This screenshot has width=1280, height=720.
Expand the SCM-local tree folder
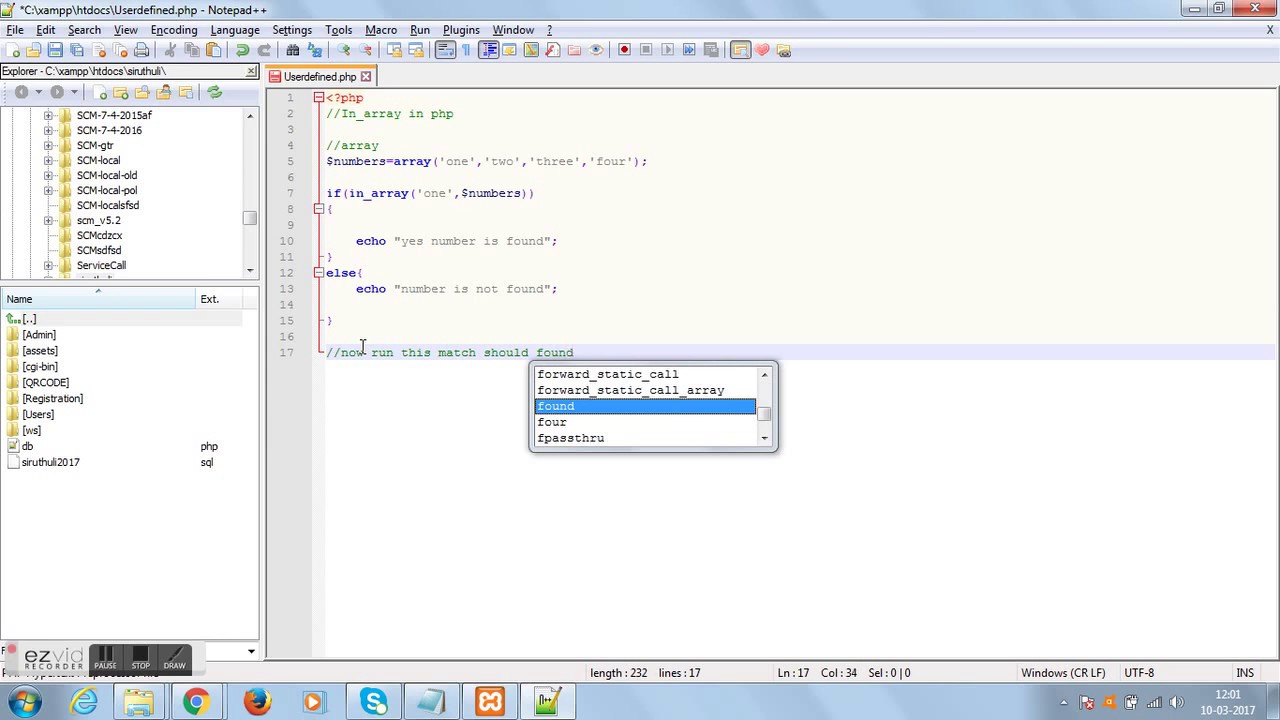pyautogui.click(x=48, y=160)
